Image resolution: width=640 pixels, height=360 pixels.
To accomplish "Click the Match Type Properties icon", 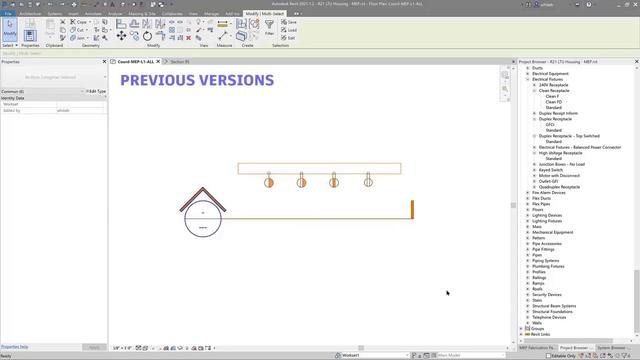I will [62, 38].
